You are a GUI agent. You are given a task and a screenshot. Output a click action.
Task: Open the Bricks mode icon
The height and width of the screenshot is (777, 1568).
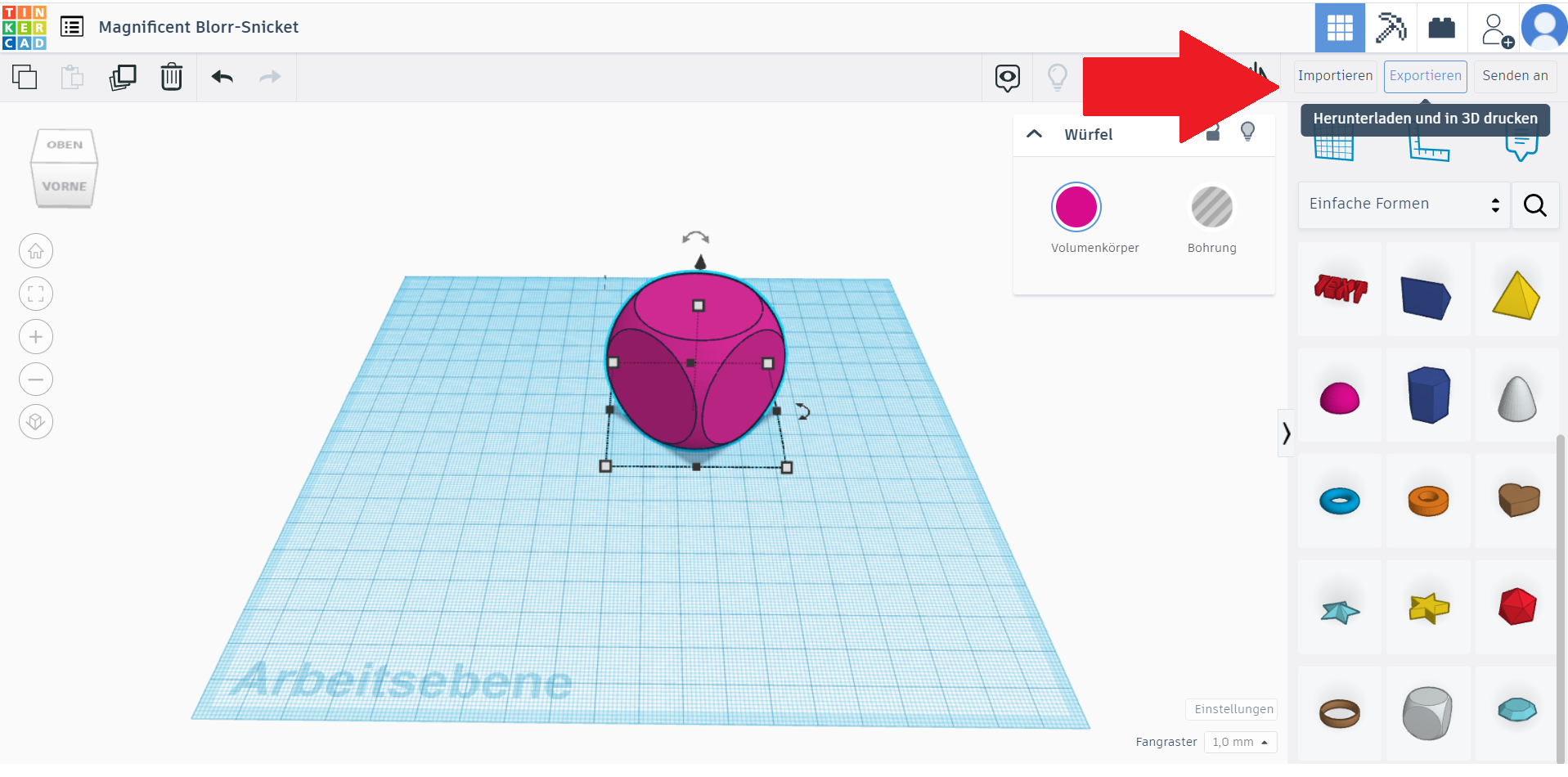pos(1441,28)
